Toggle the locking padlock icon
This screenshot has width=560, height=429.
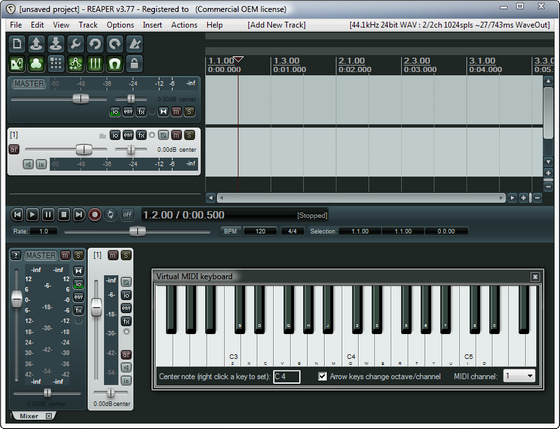tap(134, 64)
